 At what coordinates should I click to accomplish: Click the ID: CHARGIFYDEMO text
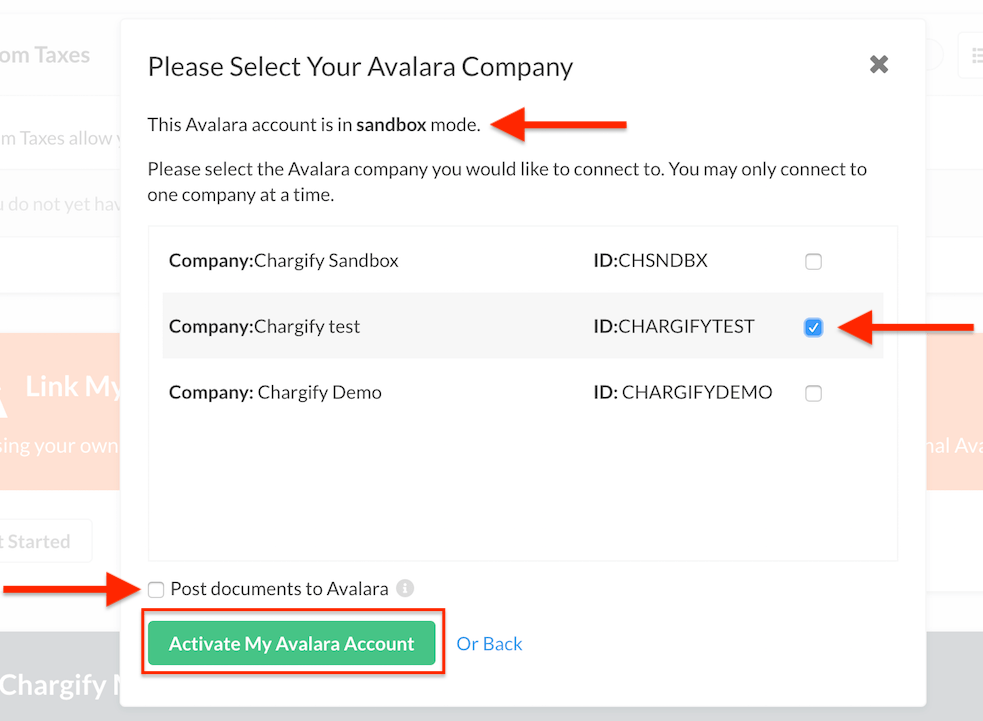(683, 392)
